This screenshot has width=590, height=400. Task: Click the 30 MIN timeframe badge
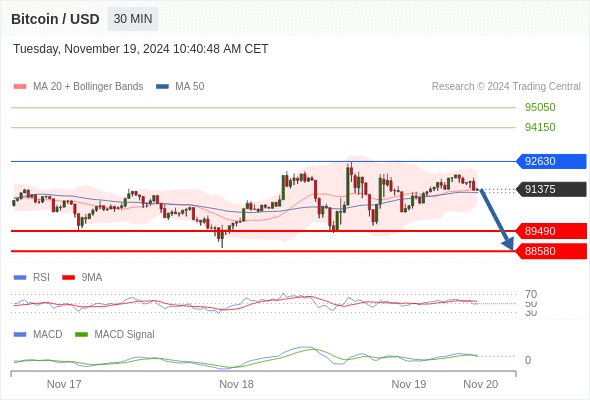pyautogui.click(x=133, y=19)
